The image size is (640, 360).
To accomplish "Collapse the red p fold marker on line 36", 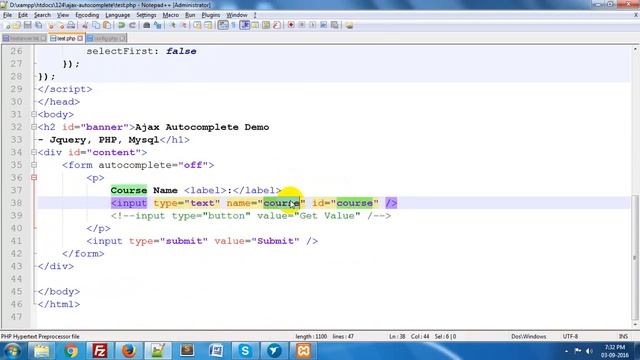I will click(34, 178).
